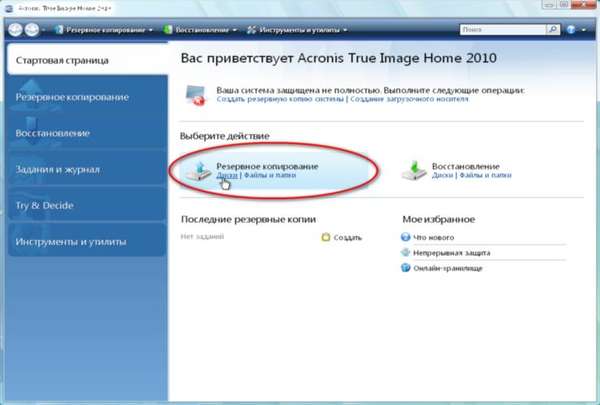The height and width of the screenshot is (405, 600).
Task: Click the Что нового globe icon
Action: (x=406, y=238)
